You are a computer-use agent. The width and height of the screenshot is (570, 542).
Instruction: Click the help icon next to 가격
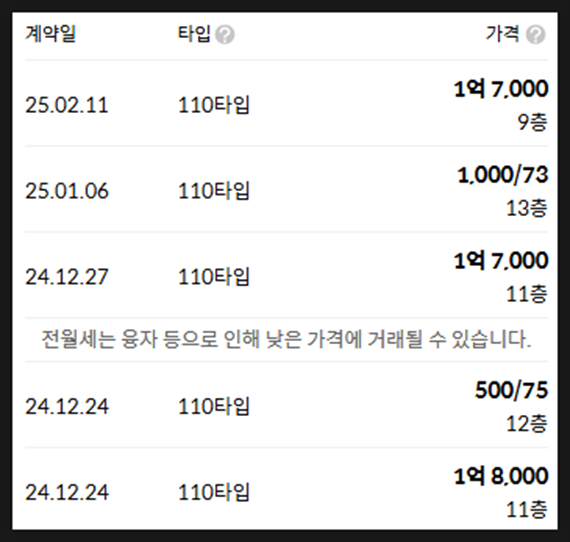pyautogui.click(x=535, y=35)
